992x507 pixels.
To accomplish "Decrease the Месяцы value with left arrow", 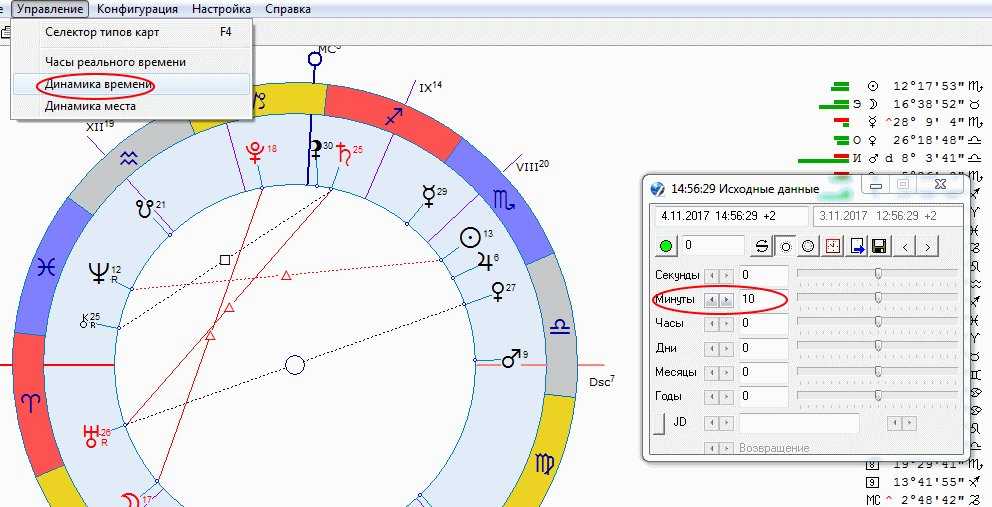I will pyautogui.click(x=712, y=373).
